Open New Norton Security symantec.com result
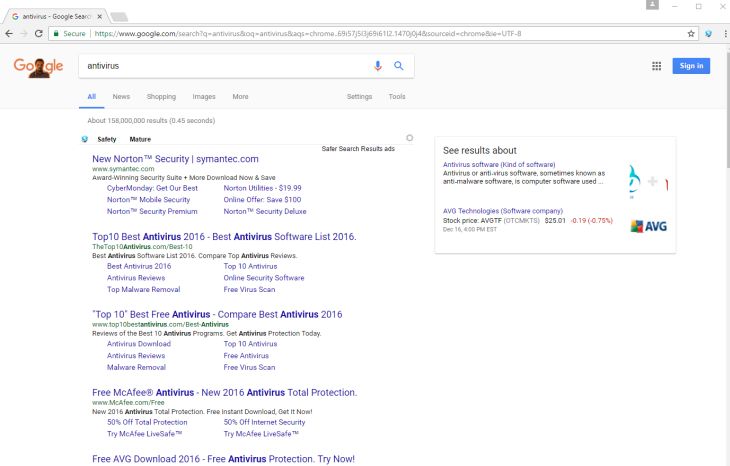Image resolution: width=730 pixels, height=466 pixels. [x=175, y=159]
